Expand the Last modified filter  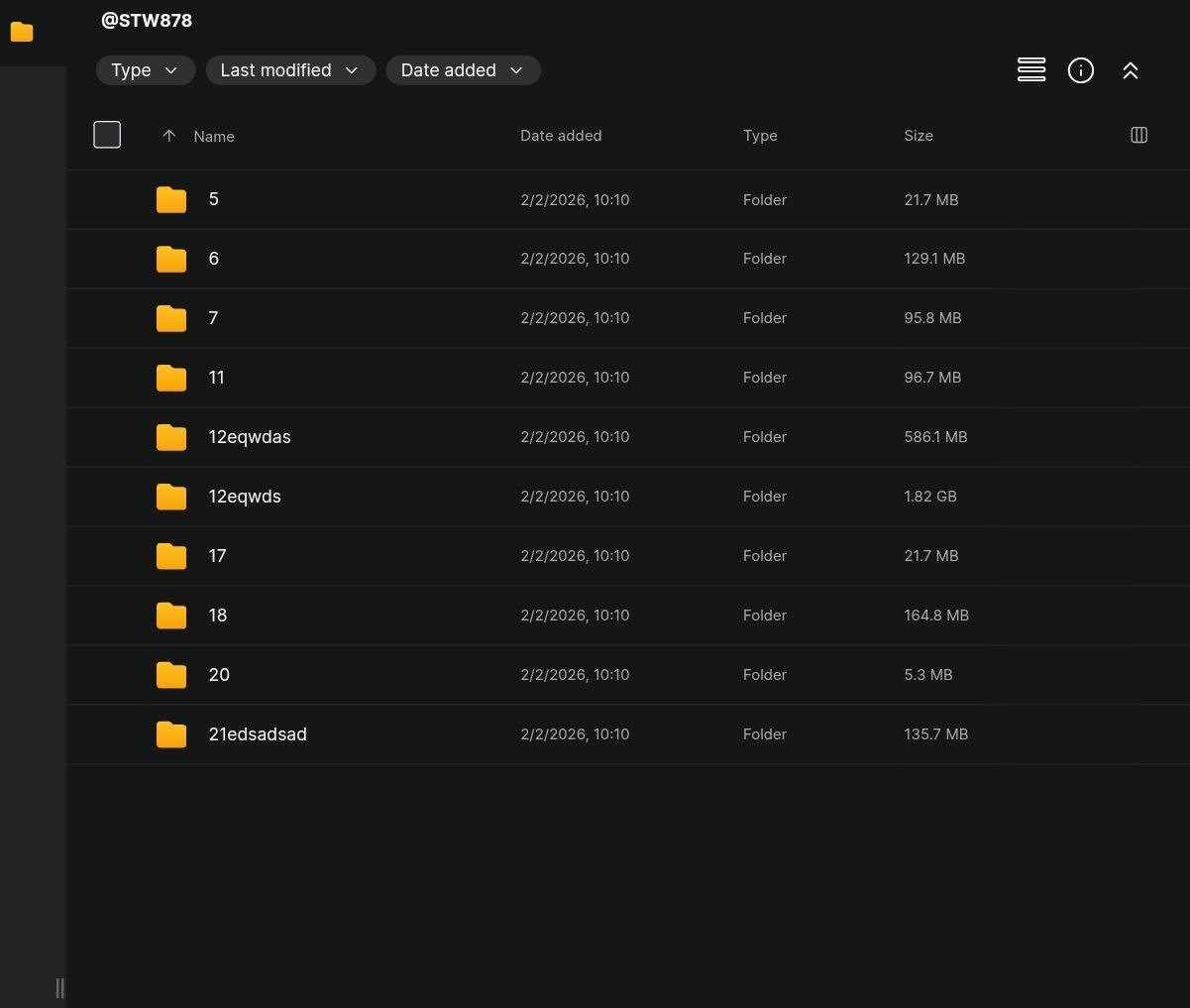pyautogui.click(x=289, y=70)
